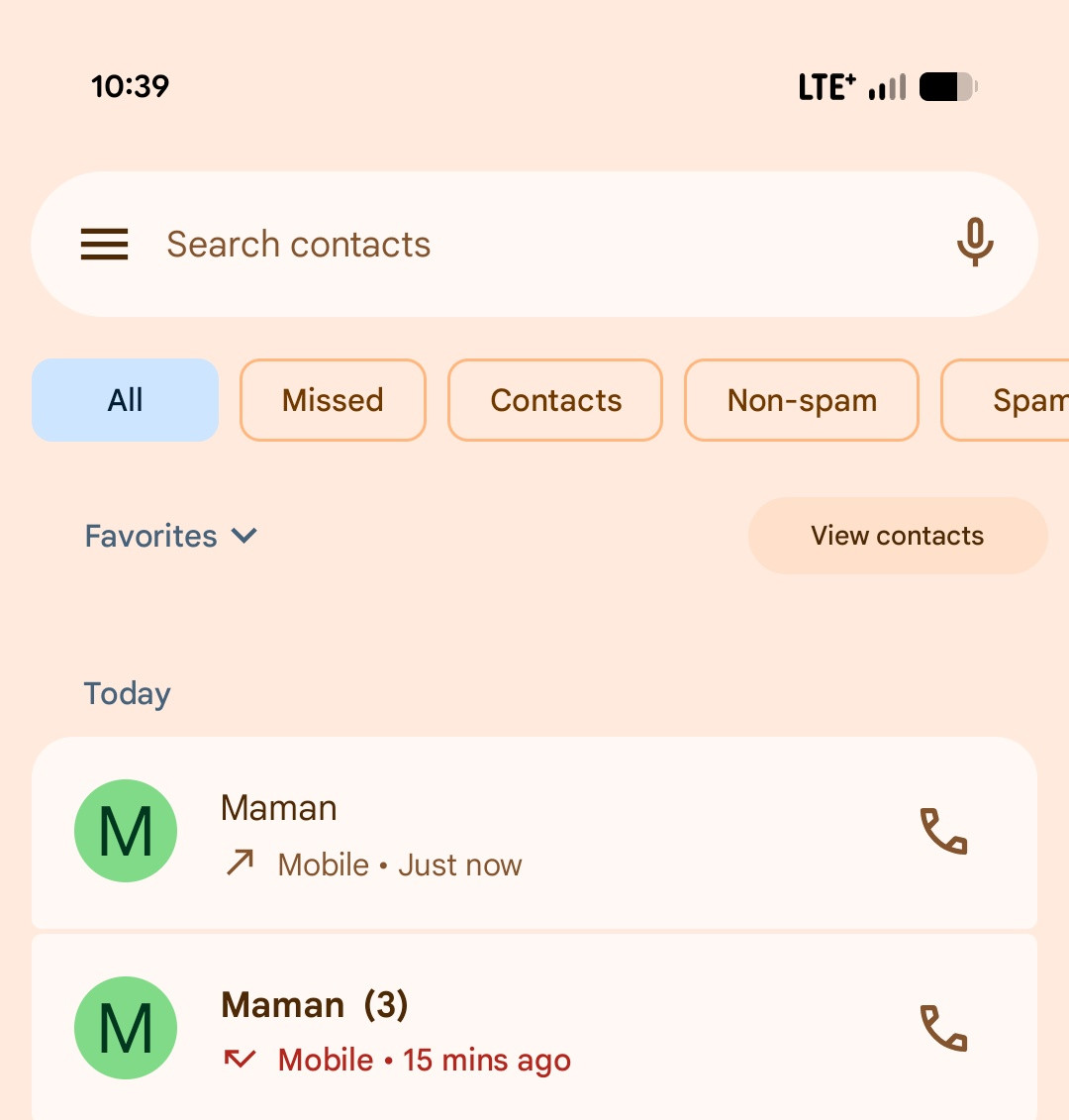1069x1120 pixels.
Task: Collapse Favorites by tapping its label
Action: (x=150, y=536)
